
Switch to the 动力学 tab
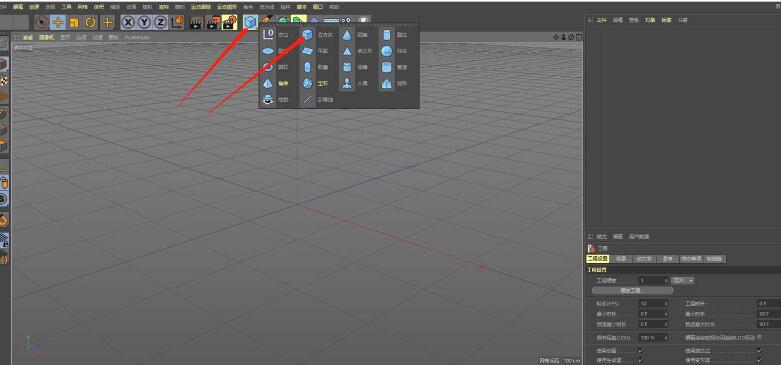(645, 259)
